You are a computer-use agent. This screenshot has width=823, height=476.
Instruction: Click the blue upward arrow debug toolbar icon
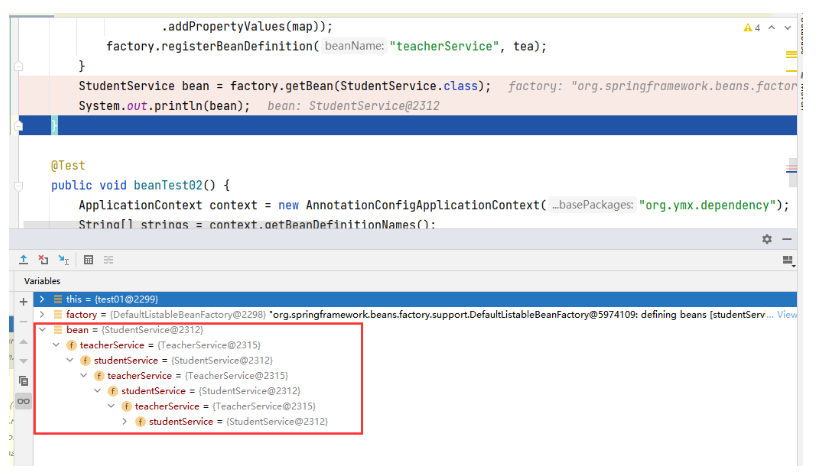[24, 260]
